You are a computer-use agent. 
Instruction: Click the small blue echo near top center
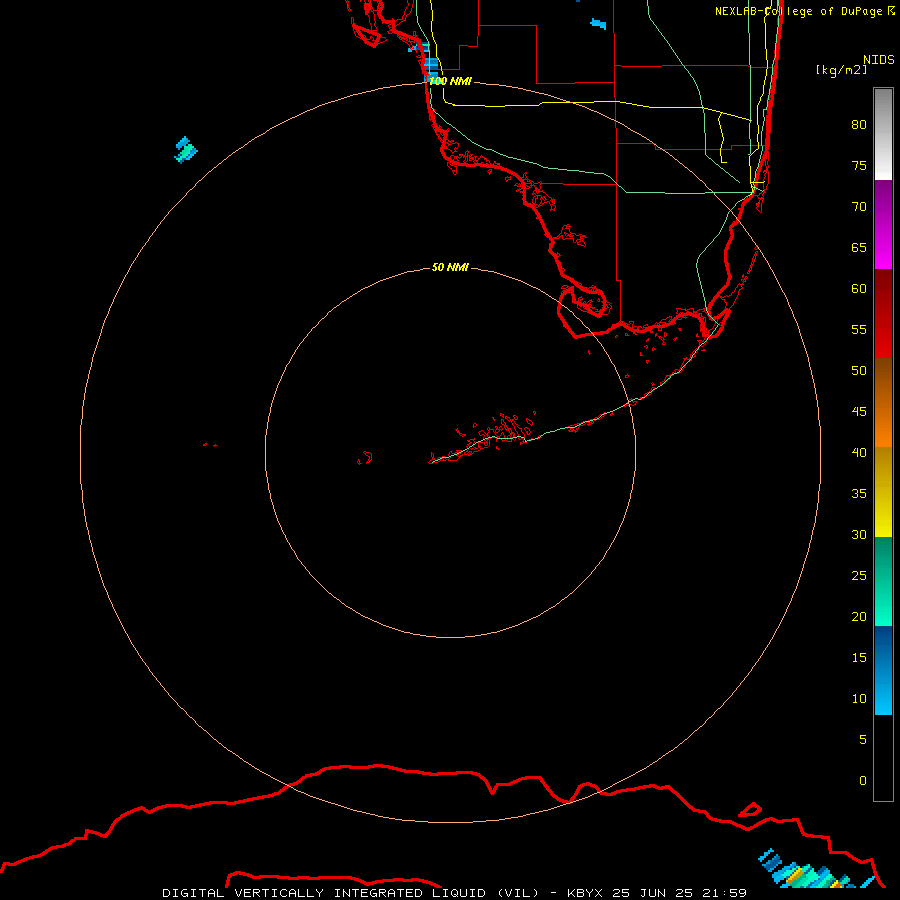coord(598,24)
